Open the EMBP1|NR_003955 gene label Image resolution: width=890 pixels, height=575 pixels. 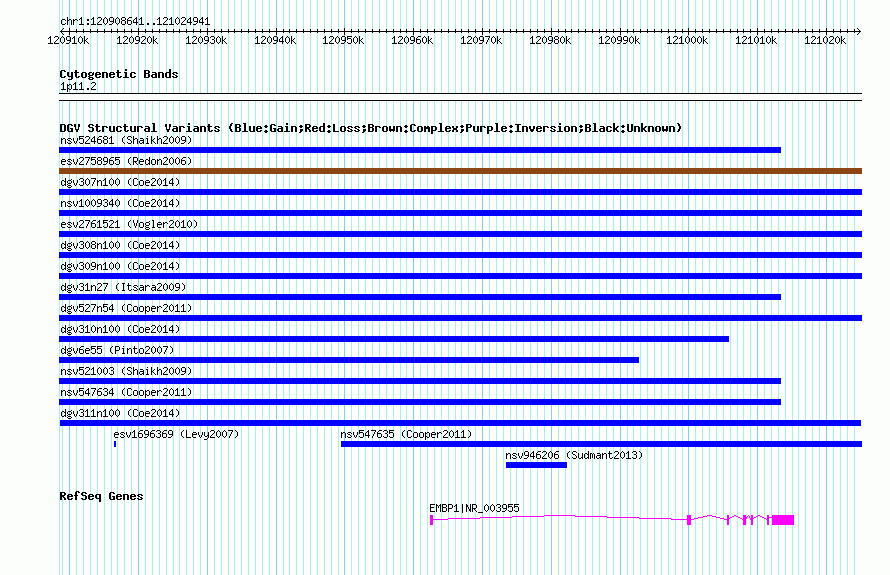(474, 508)
